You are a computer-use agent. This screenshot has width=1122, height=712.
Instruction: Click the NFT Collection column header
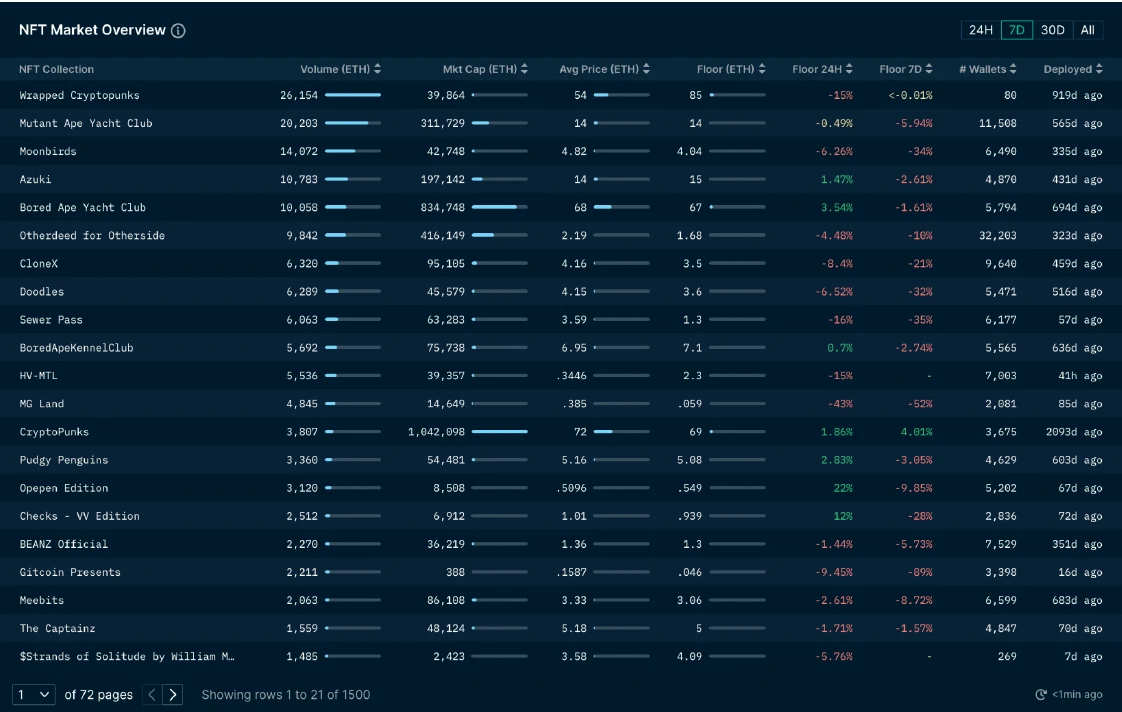(x=57, y=69)
